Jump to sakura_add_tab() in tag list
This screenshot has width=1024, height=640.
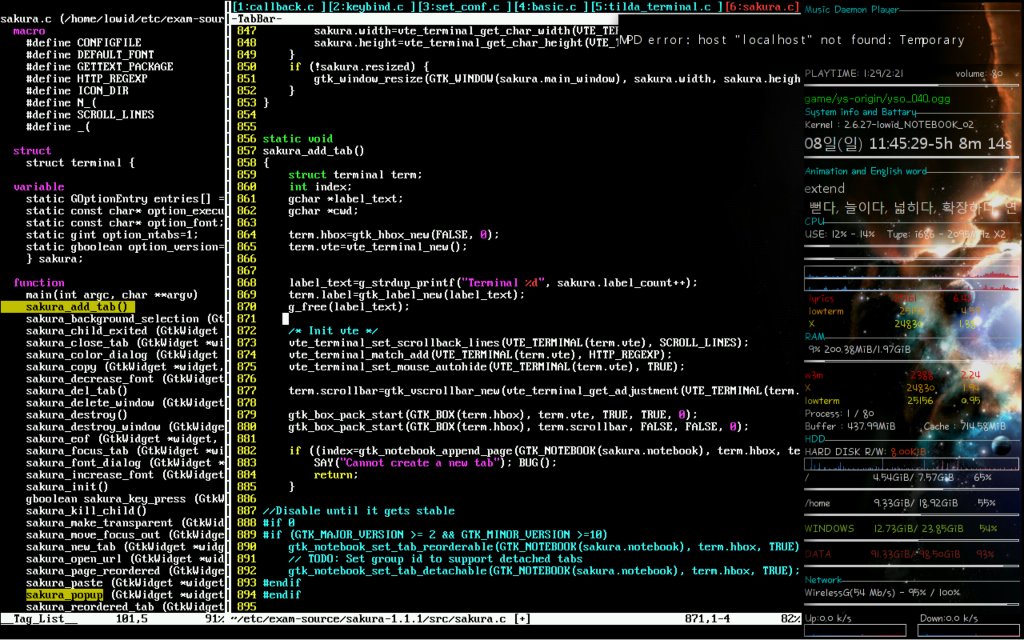click(x=76, y=307)
